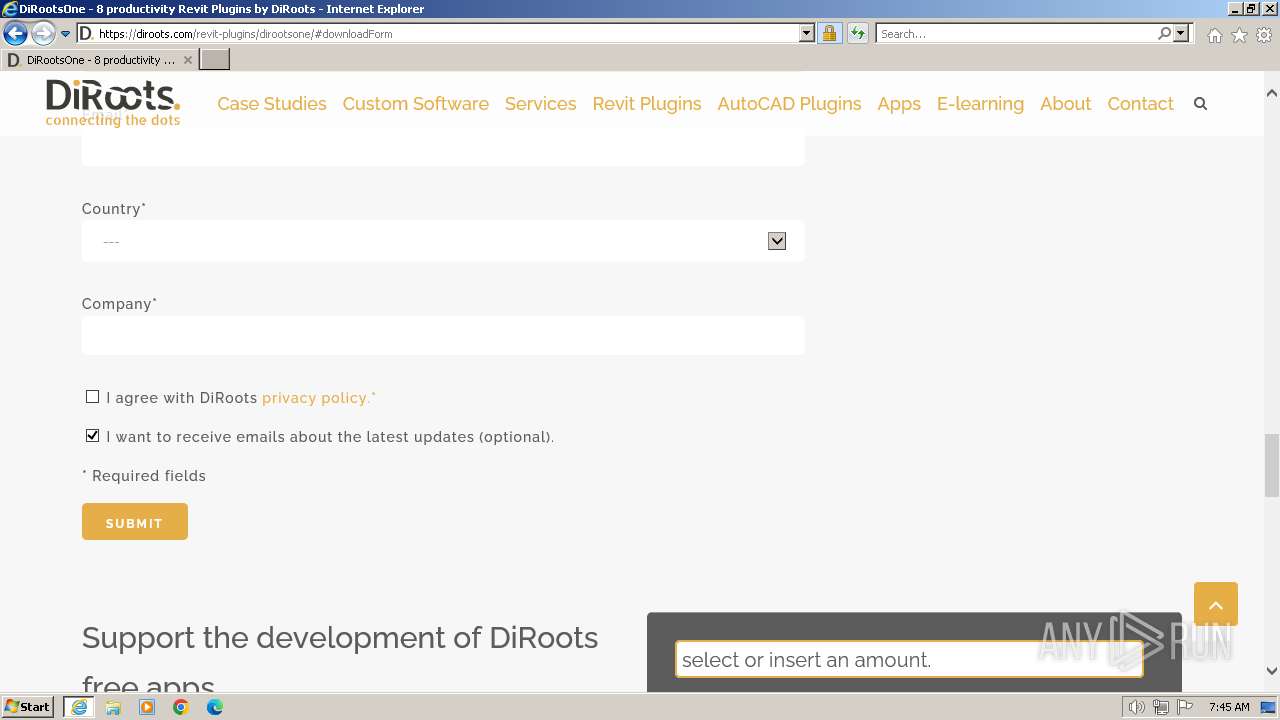The image size is (1280, 720).
Task: Click the DiRoots logo
Action: [113, 103]
